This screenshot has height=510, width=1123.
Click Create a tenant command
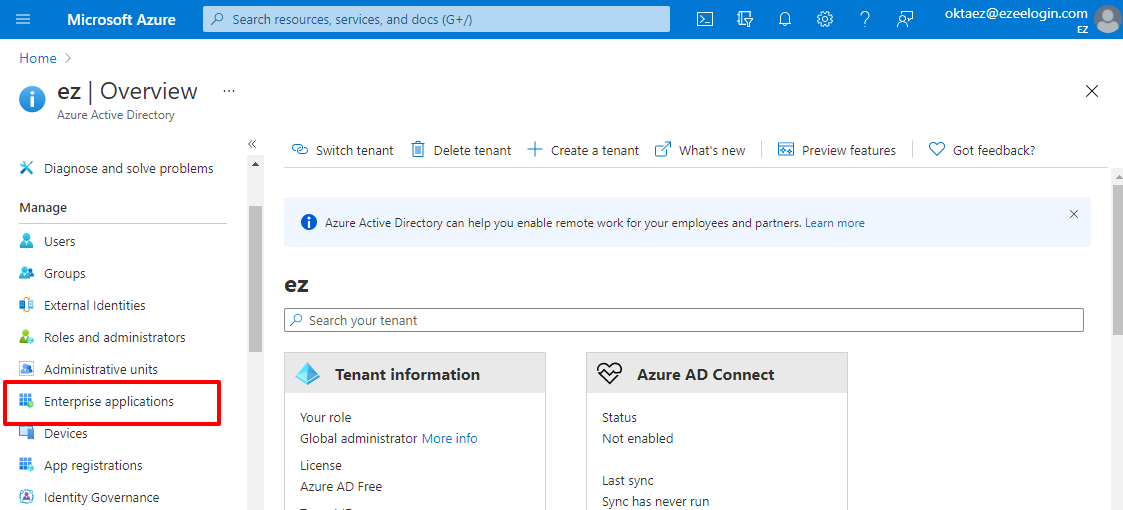click(583, 150)
